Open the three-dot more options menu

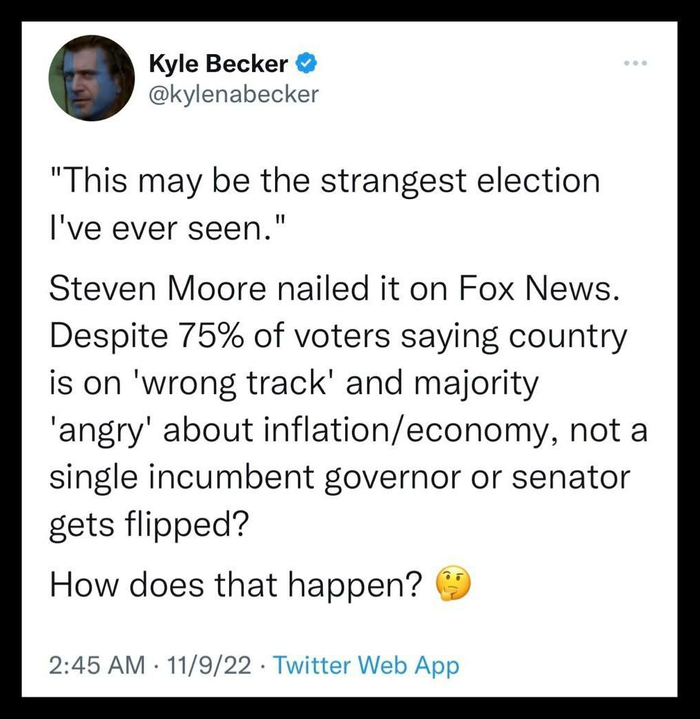pyautogui.click(x=634, y=64)
